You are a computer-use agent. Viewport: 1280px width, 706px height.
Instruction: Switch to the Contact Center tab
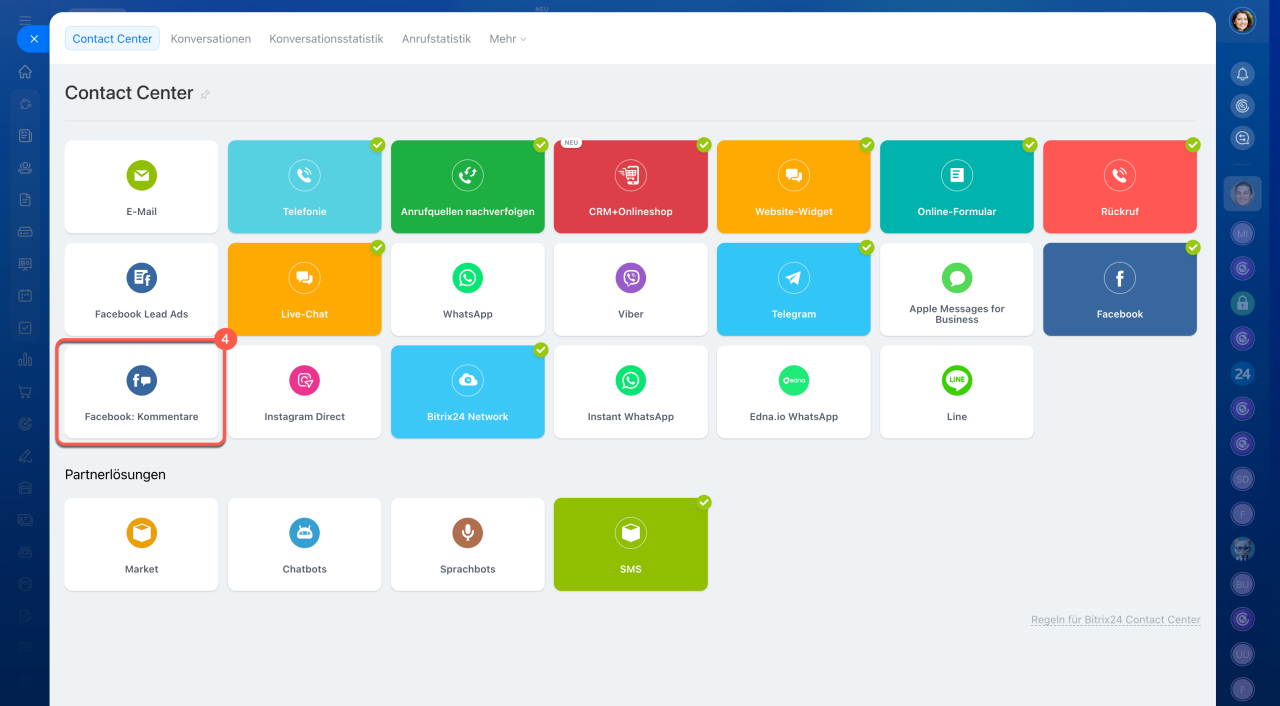pyautogui.click(x=112, y=39)
